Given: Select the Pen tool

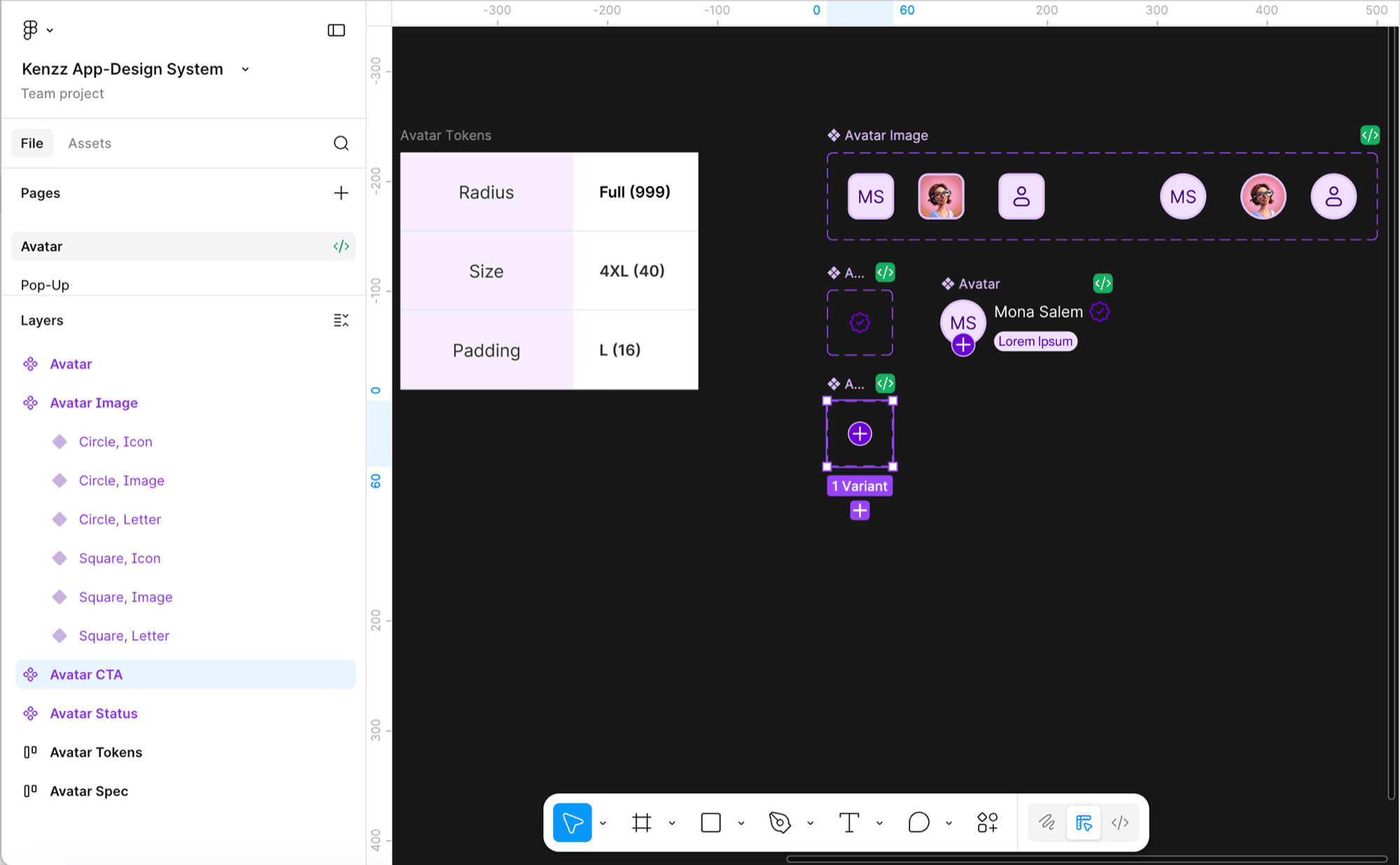Looking at the screenshot, I should coord(779,823).
